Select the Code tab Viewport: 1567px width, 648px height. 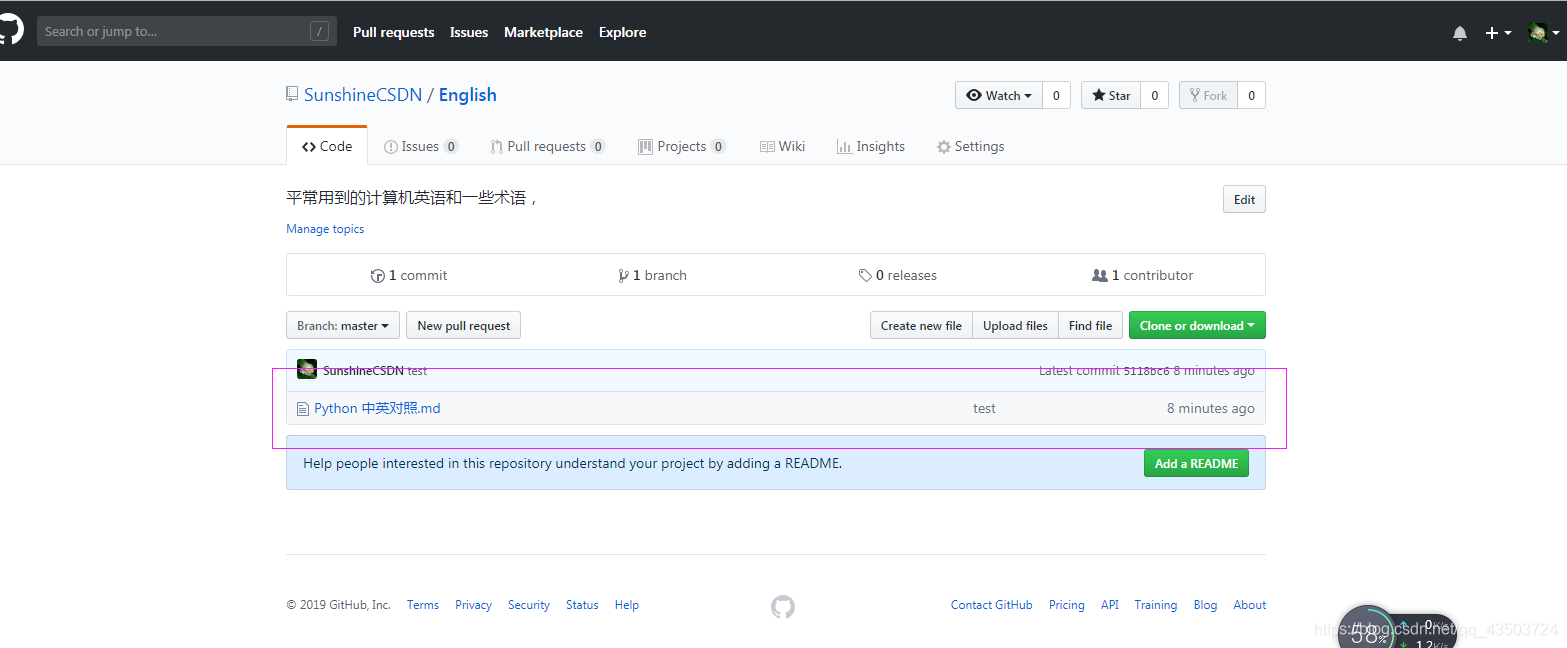pos(327,146)
